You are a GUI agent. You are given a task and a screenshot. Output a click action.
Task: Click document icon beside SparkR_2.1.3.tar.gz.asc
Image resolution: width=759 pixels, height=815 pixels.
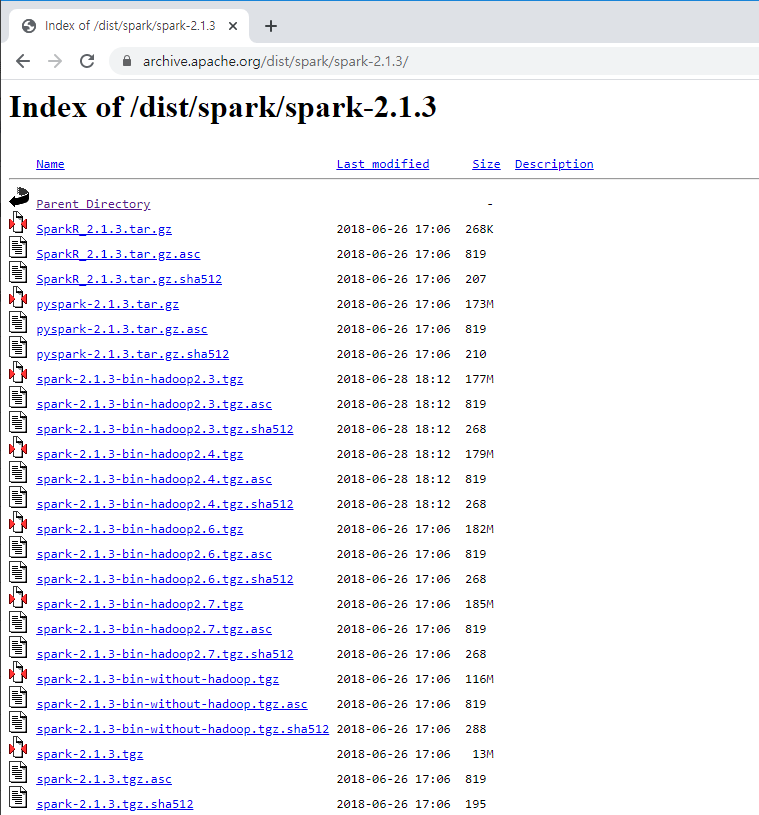pyautogui.click(x=18, y=247)
